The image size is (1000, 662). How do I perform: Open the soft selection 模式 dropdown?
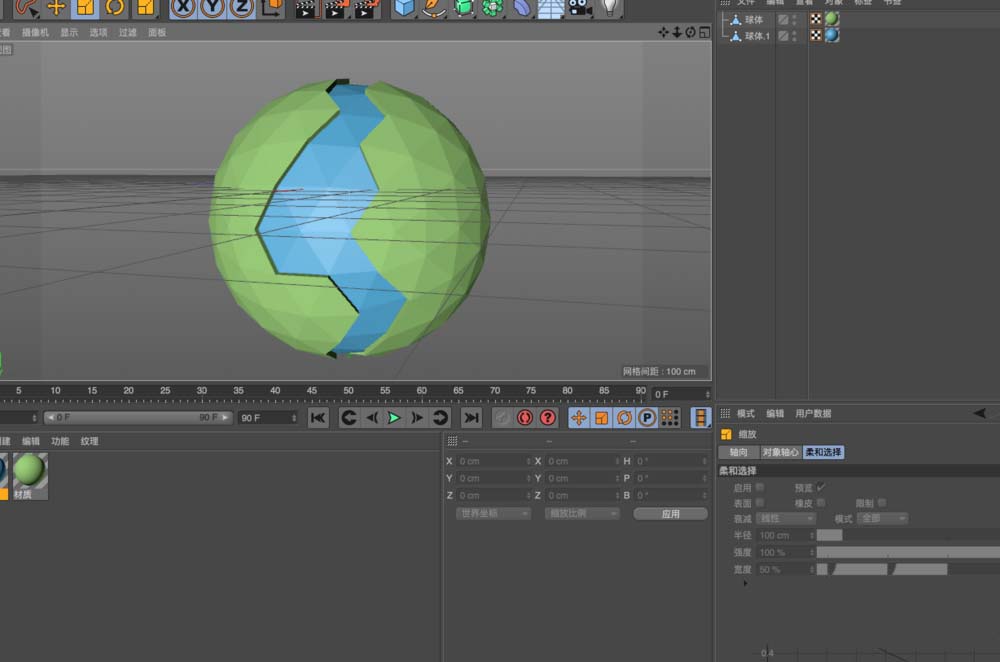(882, 519)
